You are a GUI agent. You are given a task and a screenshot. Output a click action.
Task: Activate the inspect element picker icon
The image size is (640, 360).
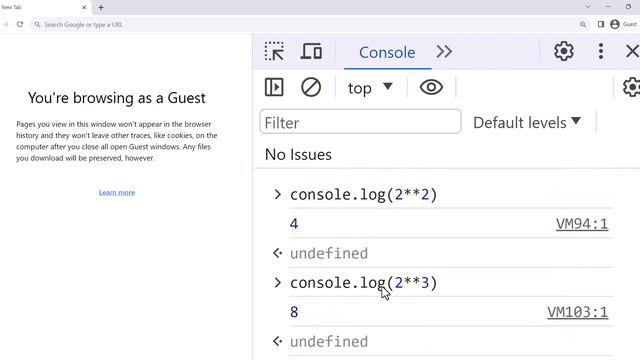tap(274, 52)
